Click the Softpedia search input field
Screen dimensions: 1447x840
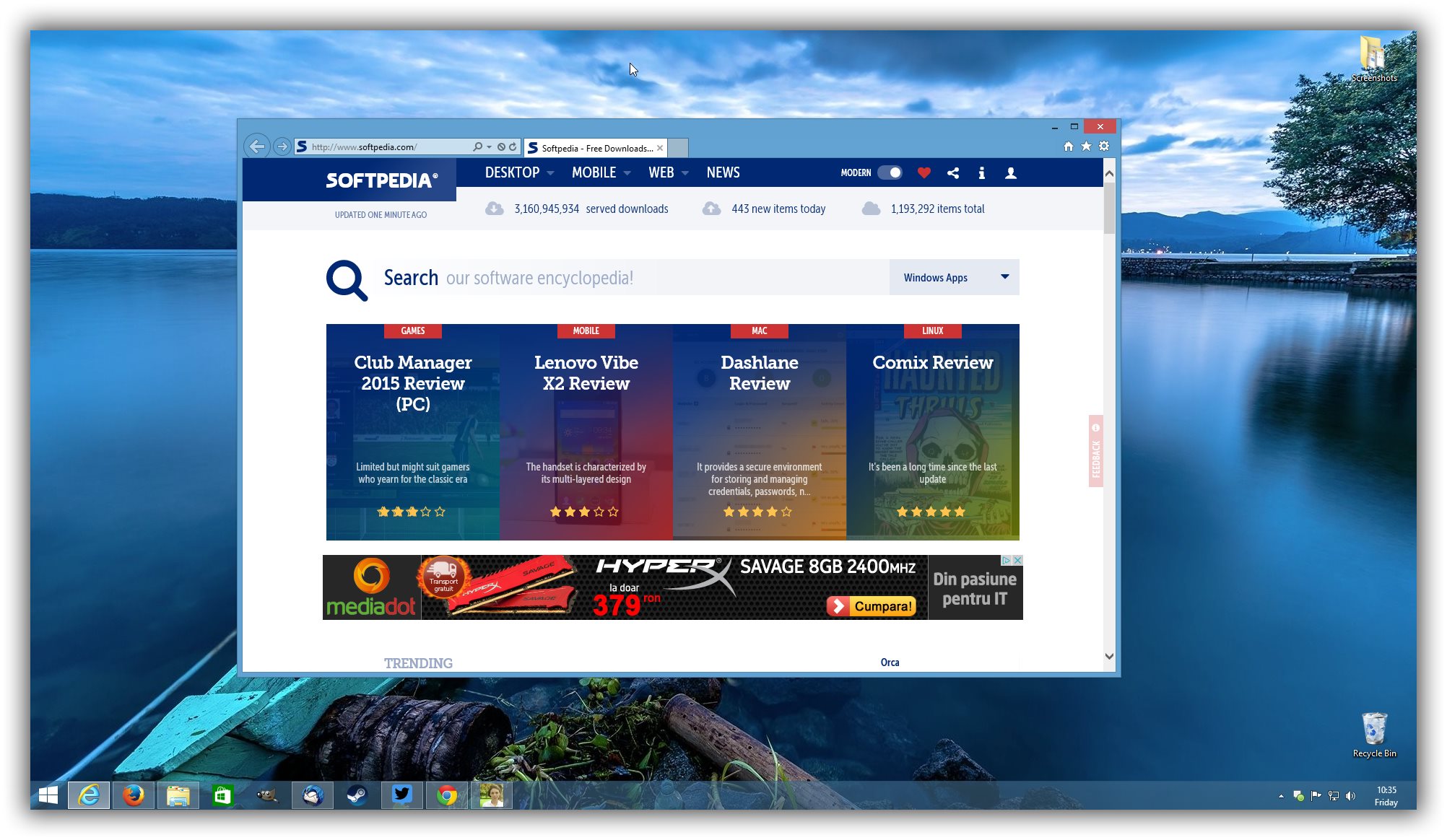click(630, 278)
